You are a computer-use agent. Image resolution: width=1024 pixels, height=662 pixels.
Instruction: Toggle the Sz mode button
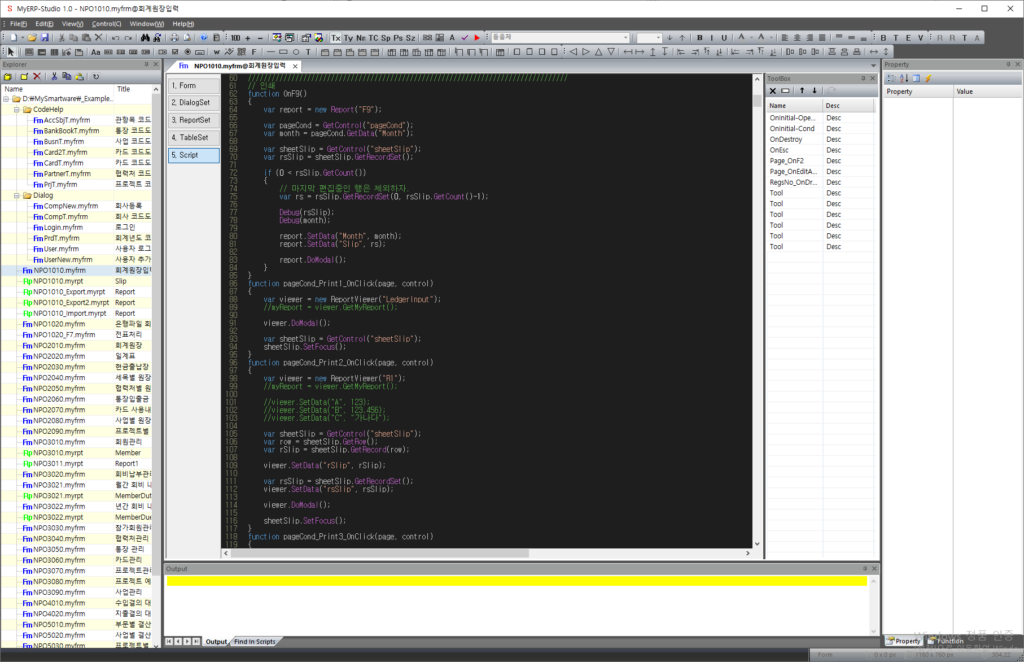coord(410,38)
